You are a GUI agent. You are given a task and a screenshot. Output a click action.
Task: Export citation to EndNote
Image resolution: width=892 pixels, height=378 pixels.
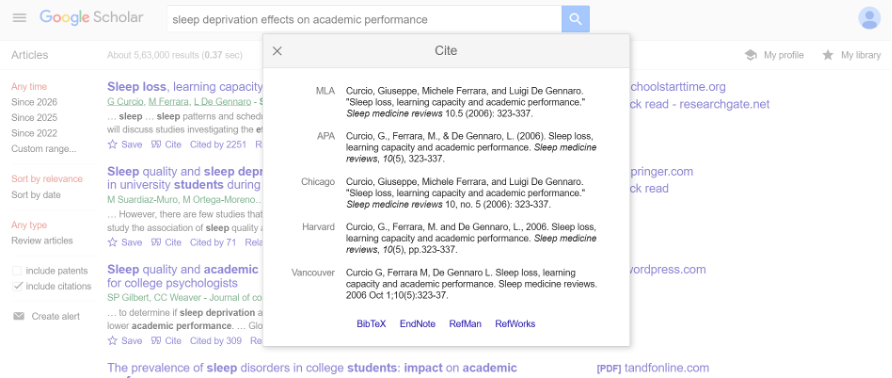click(x=418, y=324)
